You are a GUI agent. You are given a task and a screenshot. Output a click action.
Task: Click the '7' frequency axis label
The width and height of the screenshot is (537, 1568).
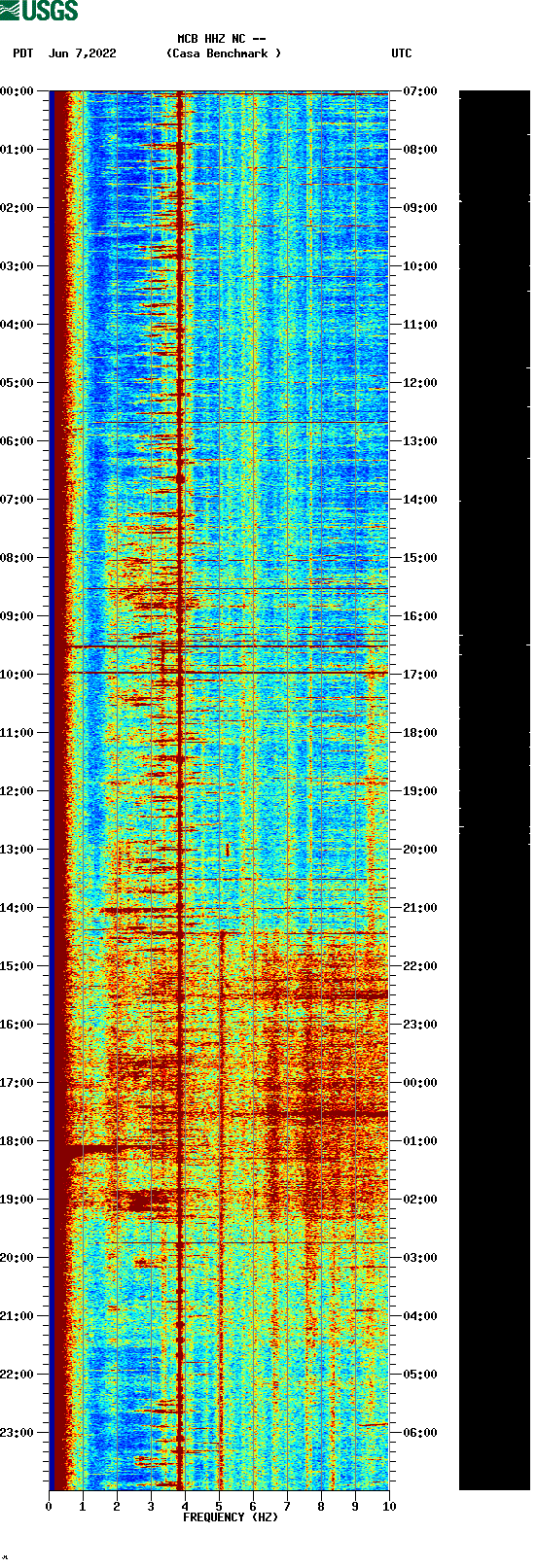[x=287, y=1507]
